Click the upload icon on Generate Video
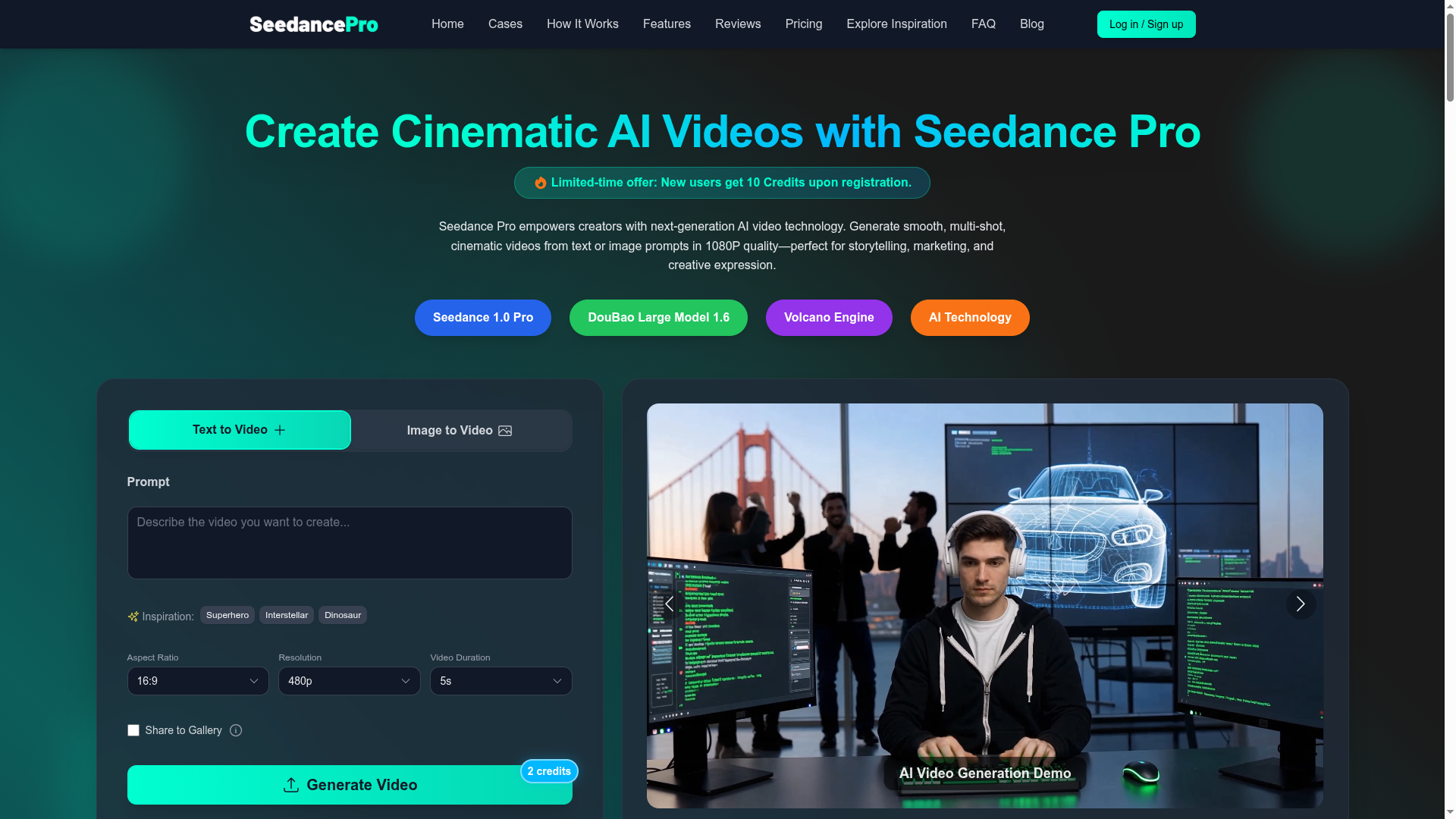1456x819 pixels. pos(290,785)
